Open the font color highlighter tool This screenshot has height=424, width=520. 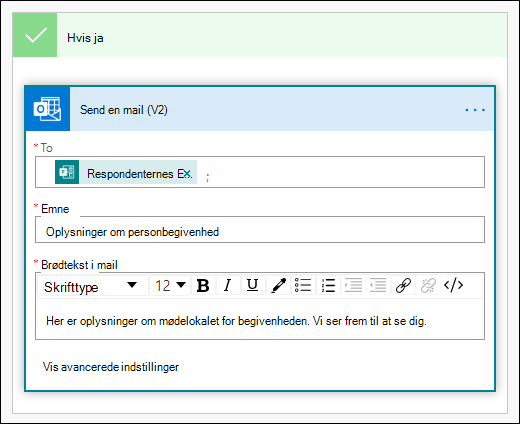click(278, 286)
